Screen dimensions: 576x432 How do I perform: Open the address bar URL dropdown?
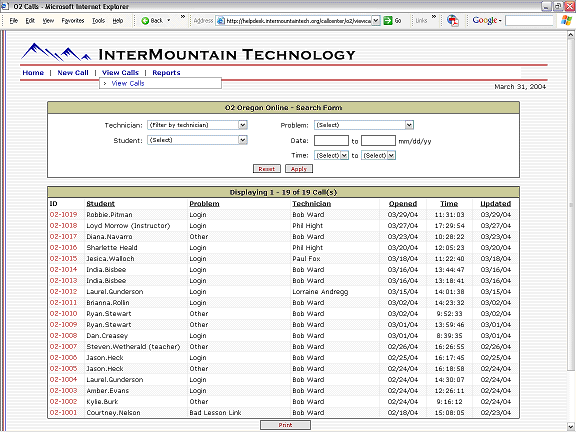tap(375, 21)
